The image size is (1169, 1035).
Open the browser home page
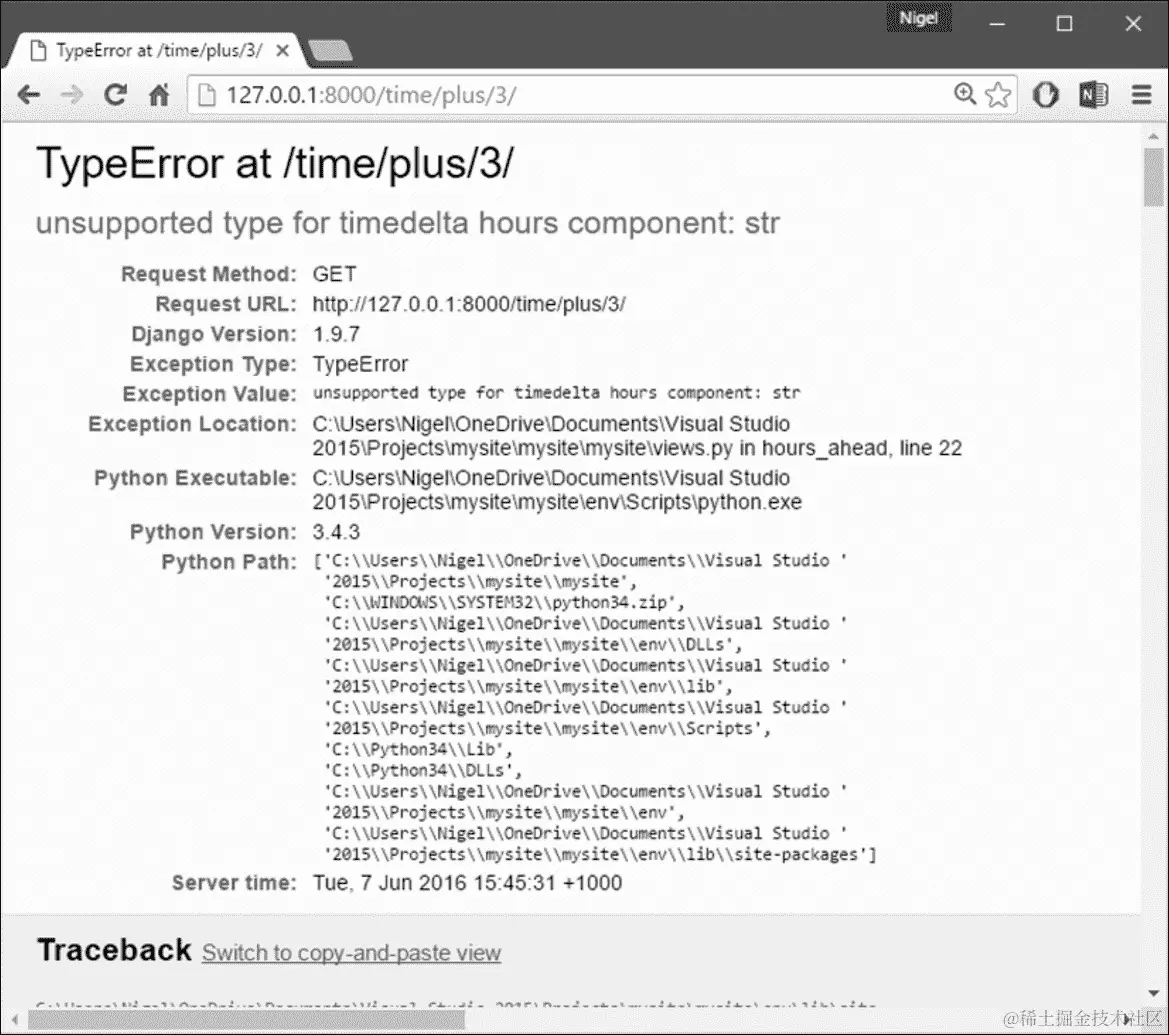159,95
